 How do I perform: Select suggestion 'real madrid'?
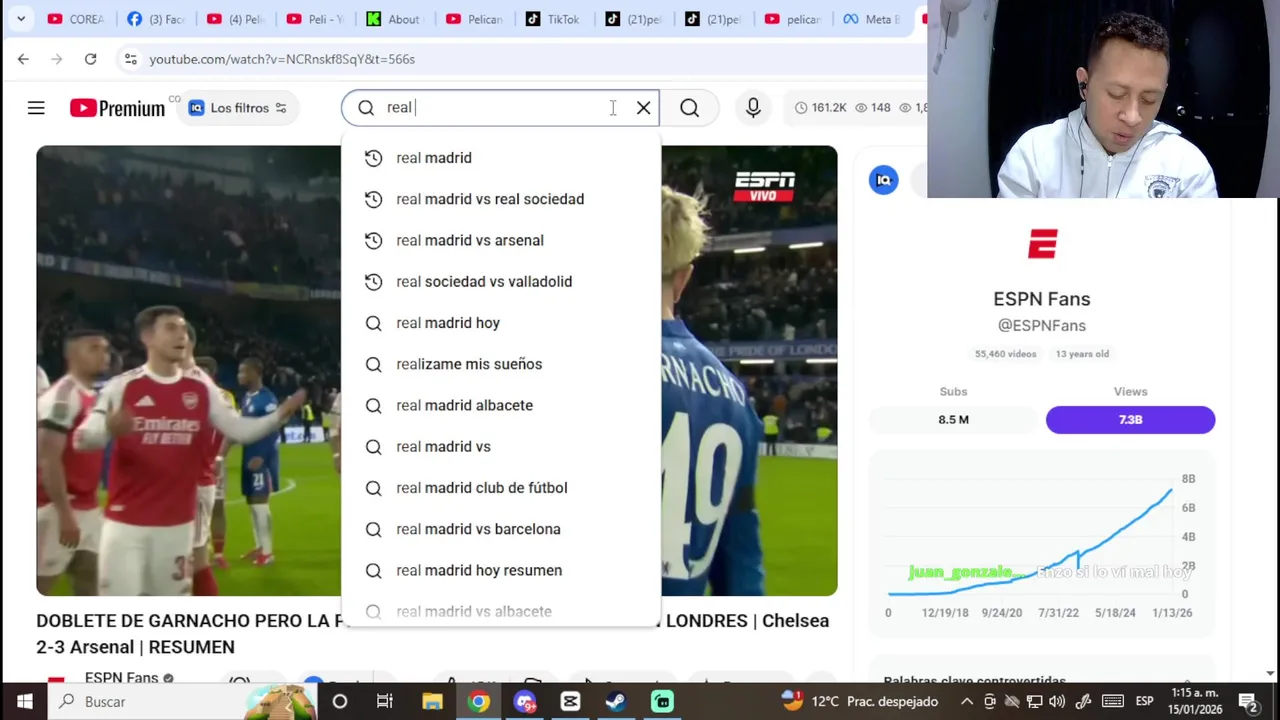point(501,158)
